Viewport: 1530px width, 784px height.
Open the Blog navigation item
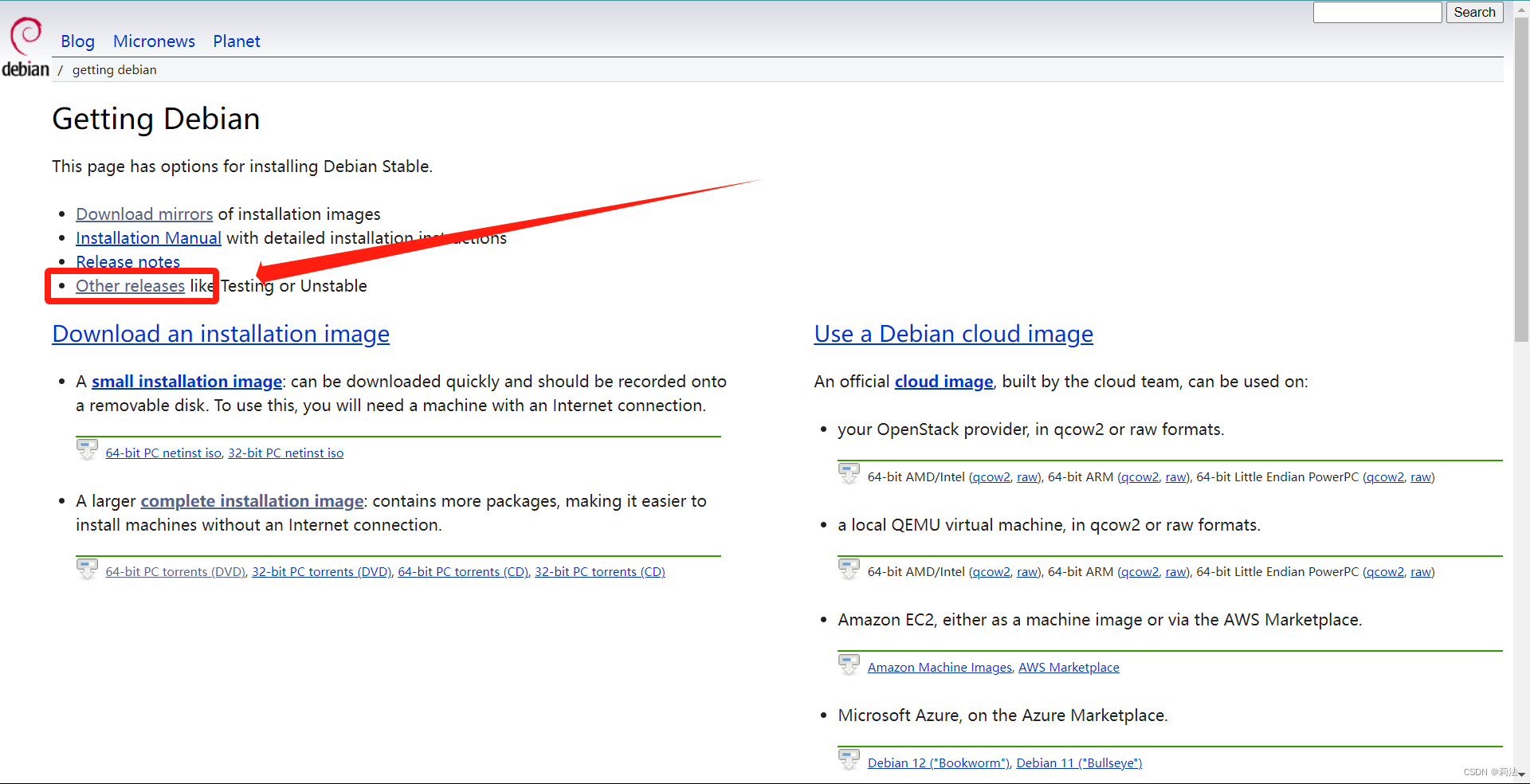[77, 41]
